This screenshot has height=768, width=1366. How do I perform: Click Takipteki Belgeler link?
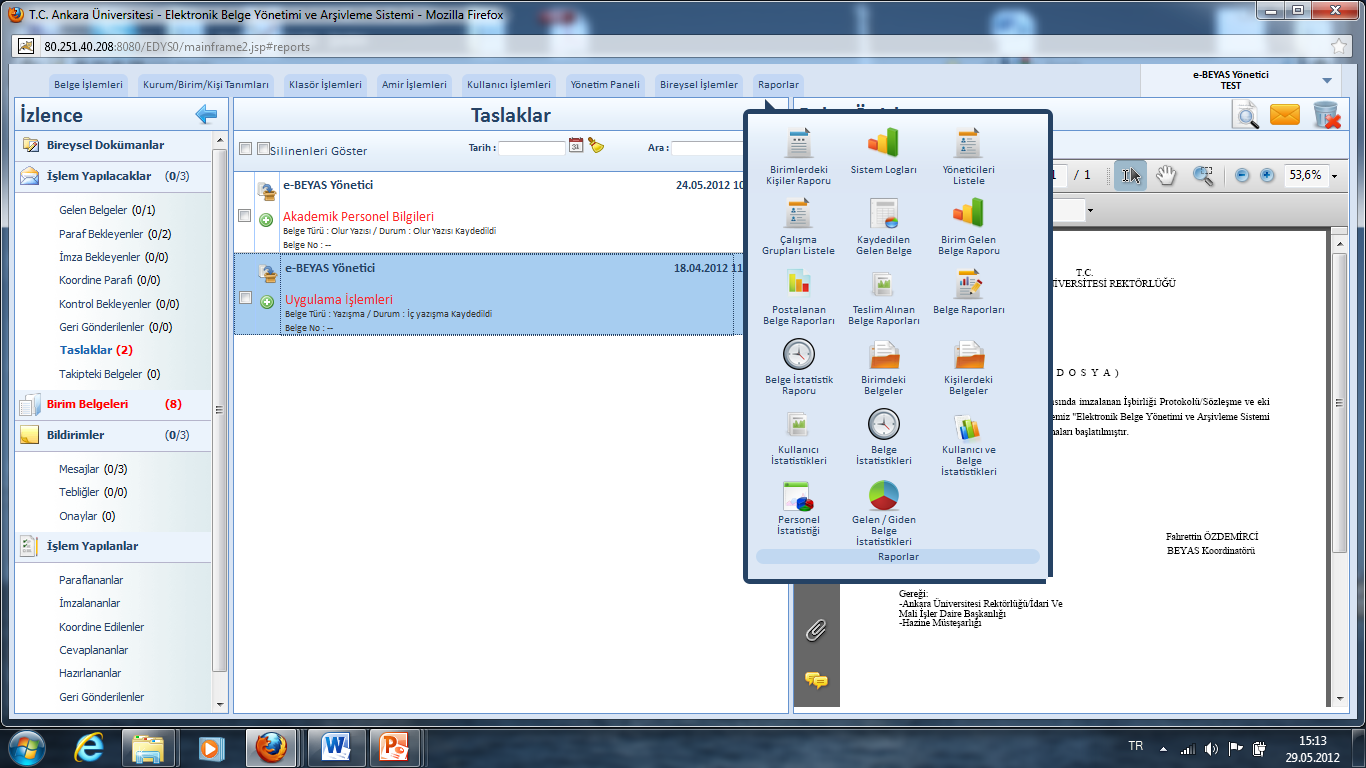tap(101, 374)
